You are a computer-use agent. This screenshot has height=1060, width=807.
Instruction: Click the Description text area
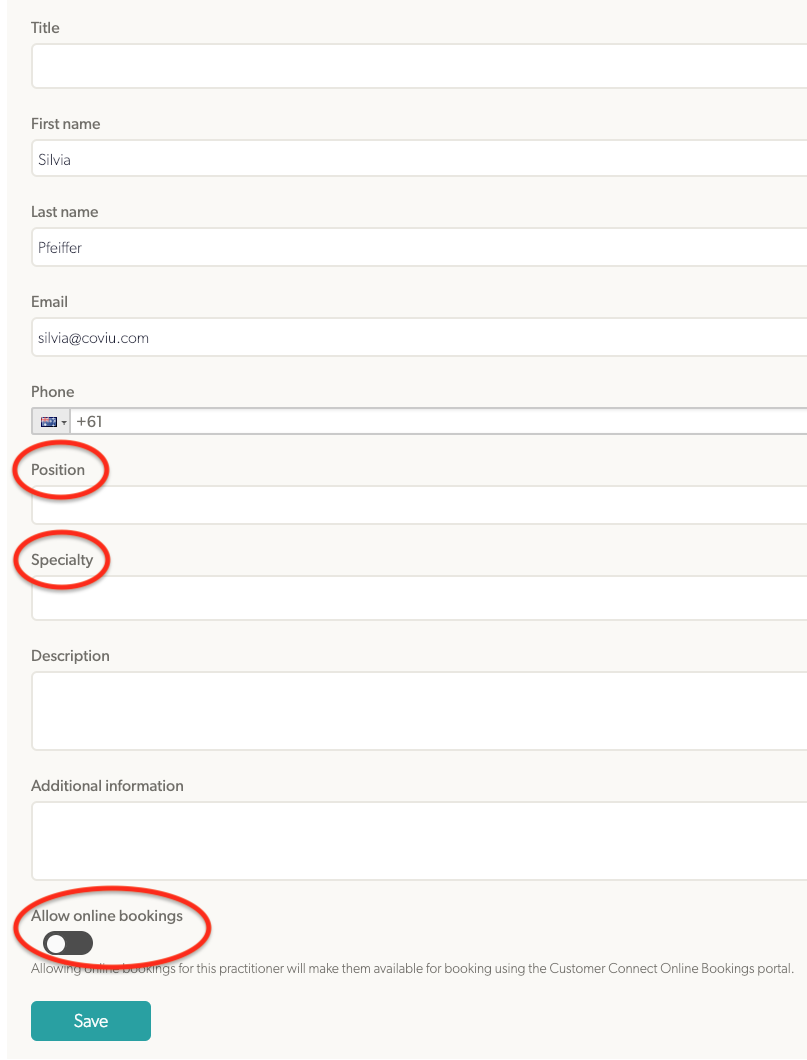pos(419,710)
